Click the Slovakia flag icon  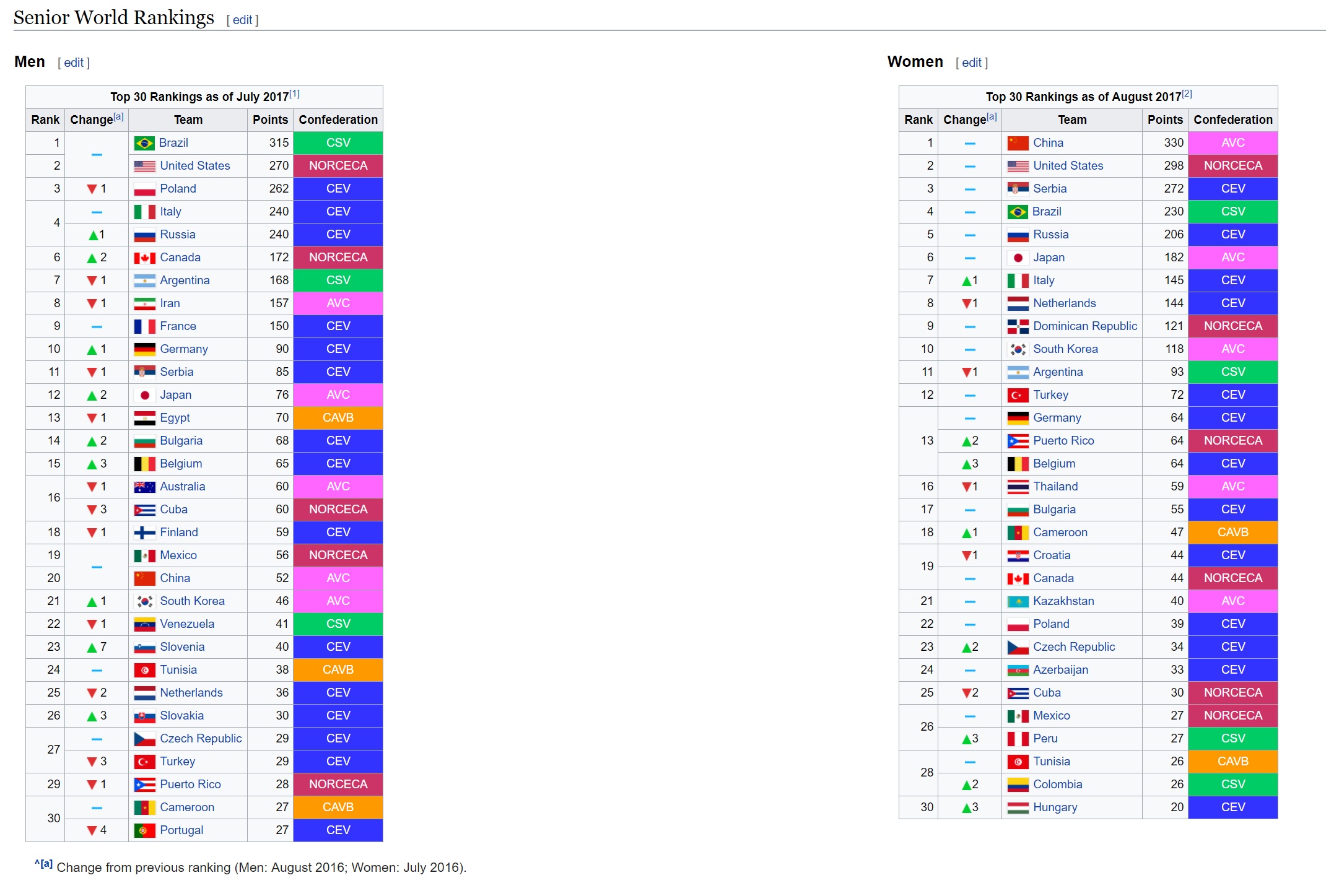click(144, 716)
